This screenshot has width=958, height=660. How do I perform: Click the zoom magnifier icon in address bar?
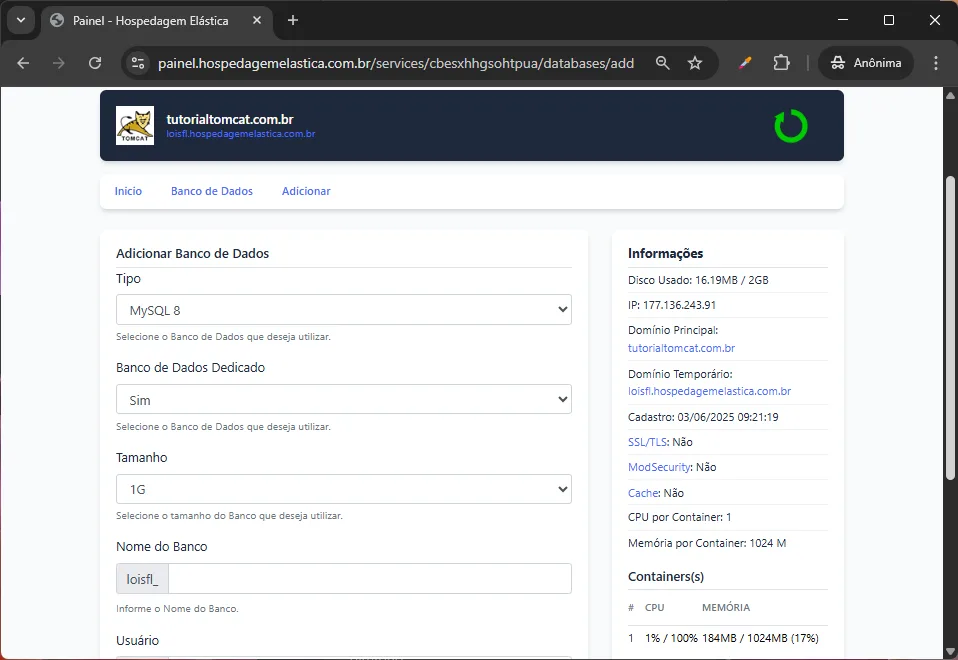click(662, 63)
